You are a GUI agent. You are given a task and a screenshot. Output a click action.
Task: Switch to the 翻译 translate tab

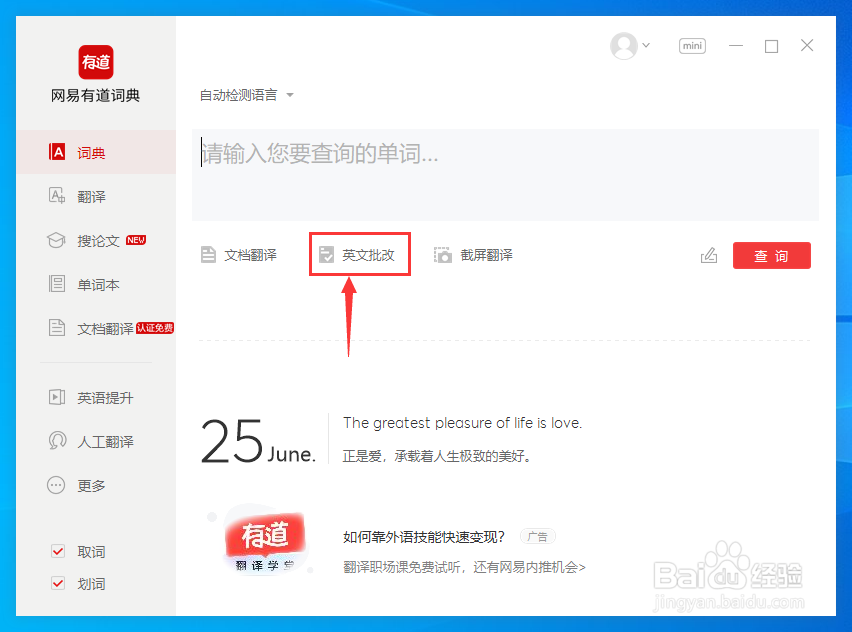coord(96,196)
